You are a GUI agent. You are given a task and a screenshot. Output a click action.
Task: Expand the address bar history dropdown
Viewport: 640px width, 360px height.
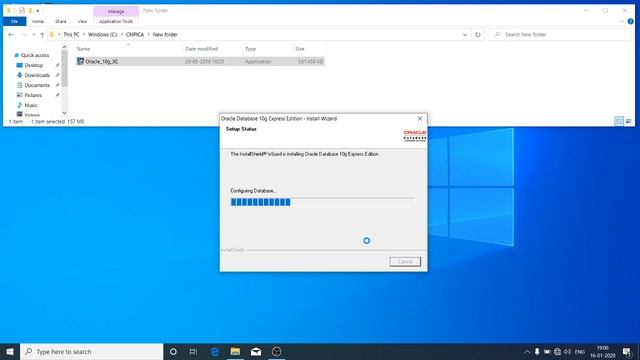[464, 35]
